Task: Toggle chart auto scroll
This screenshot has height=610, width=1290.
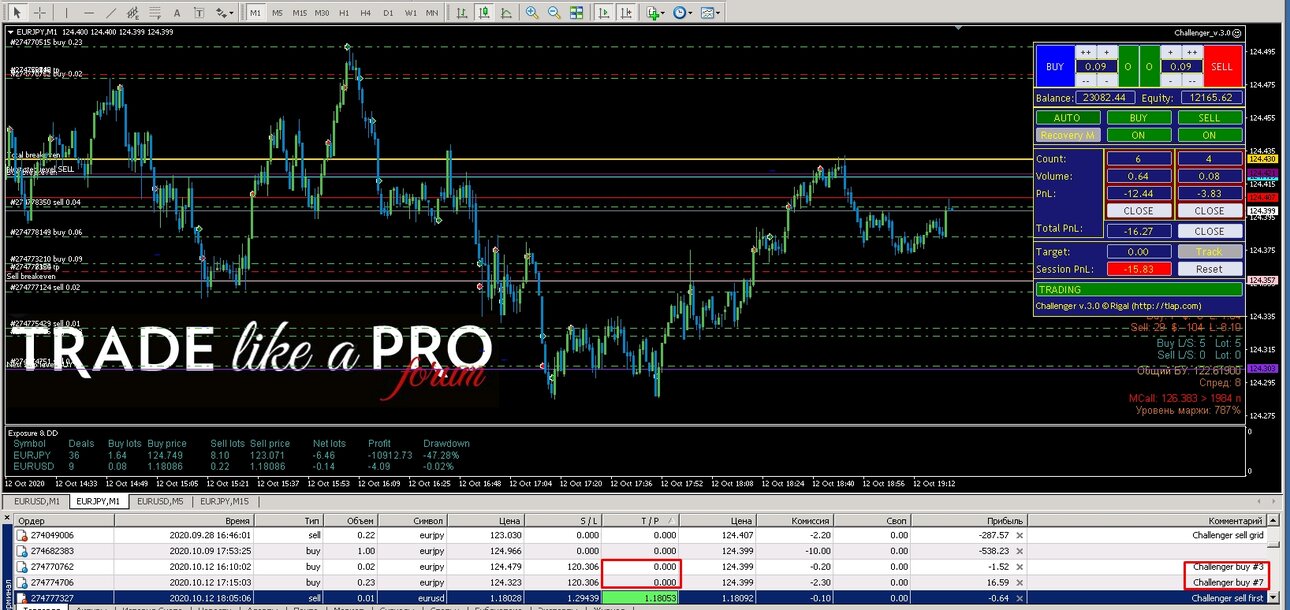Action: point(605,13)
